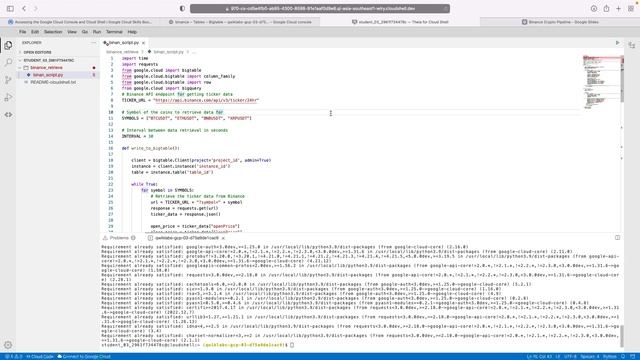Image resolution: width=640 pixels, height=360 pixels.
Task: Open Source Control view in activity bar
Action: click(8, 80)
